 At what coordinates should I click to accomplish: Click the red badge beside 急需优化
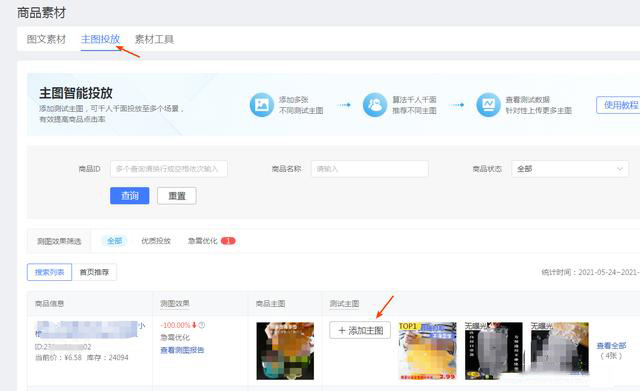(228, 241)
